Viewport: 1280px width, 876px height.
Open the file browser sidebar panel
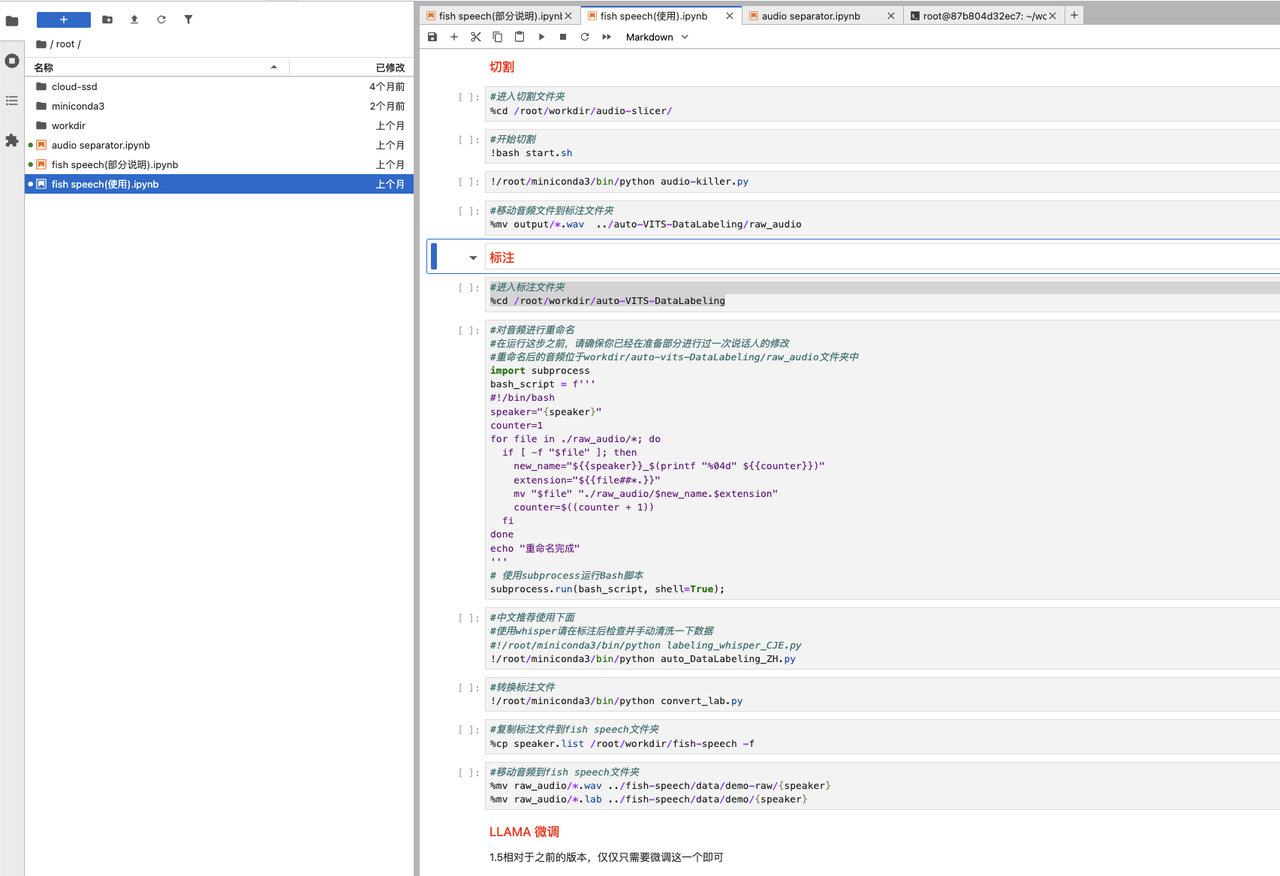click(x=12, y=20)
